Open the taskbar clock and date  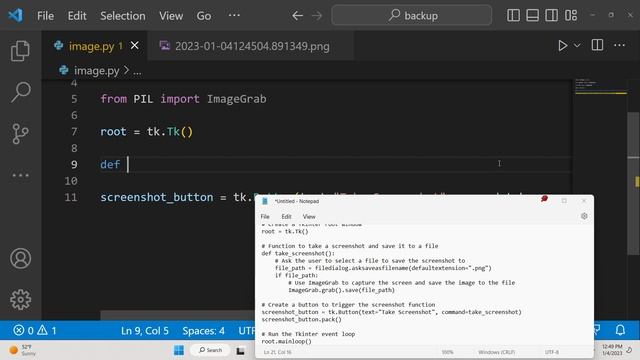612,350
